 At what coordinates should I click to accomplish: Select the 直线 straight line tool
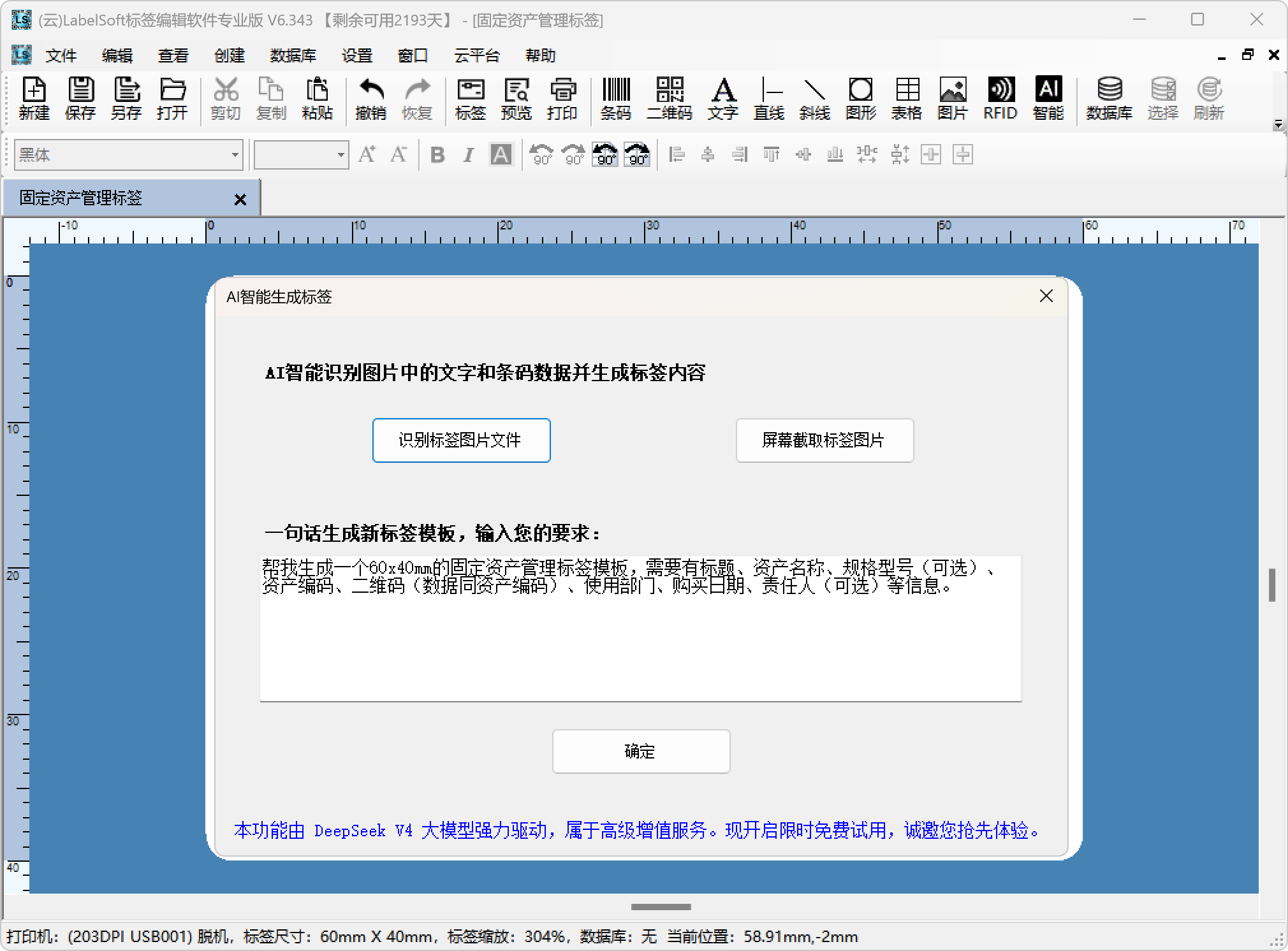click(769, 98)
